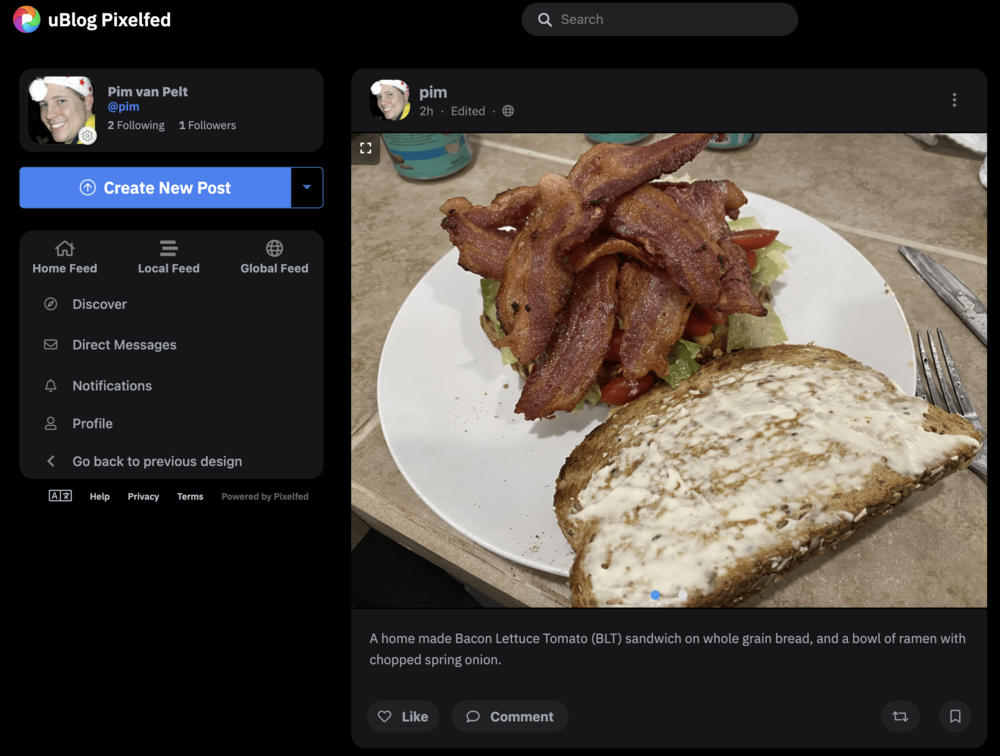The height and width of the screenshot is (756, 1000).
Task: Reblog the post with share icon
Action: pyautogui.click(x=900, y=716)
